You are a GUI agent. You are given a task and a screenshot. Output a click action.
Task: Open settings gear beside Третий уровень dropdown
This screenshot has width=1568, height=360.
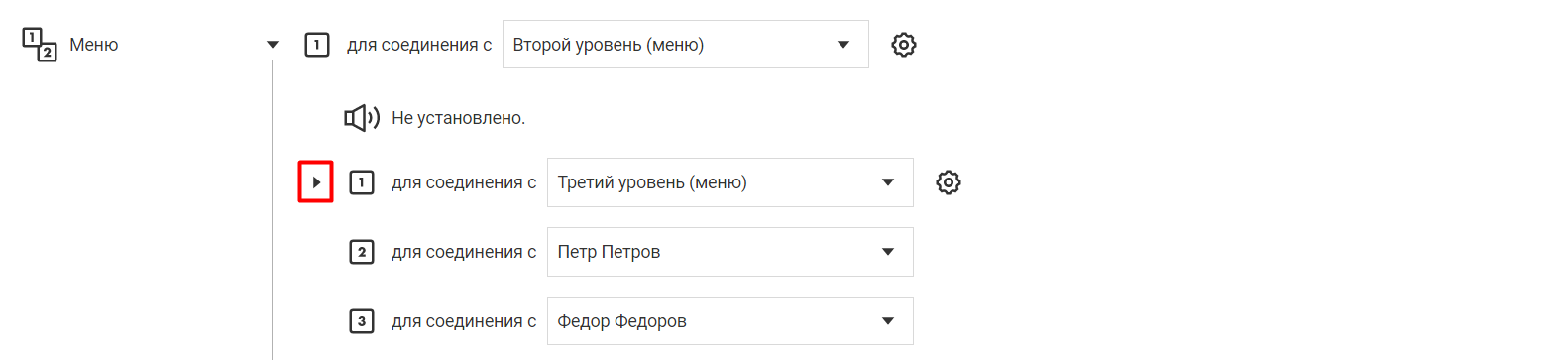point(949,182)
